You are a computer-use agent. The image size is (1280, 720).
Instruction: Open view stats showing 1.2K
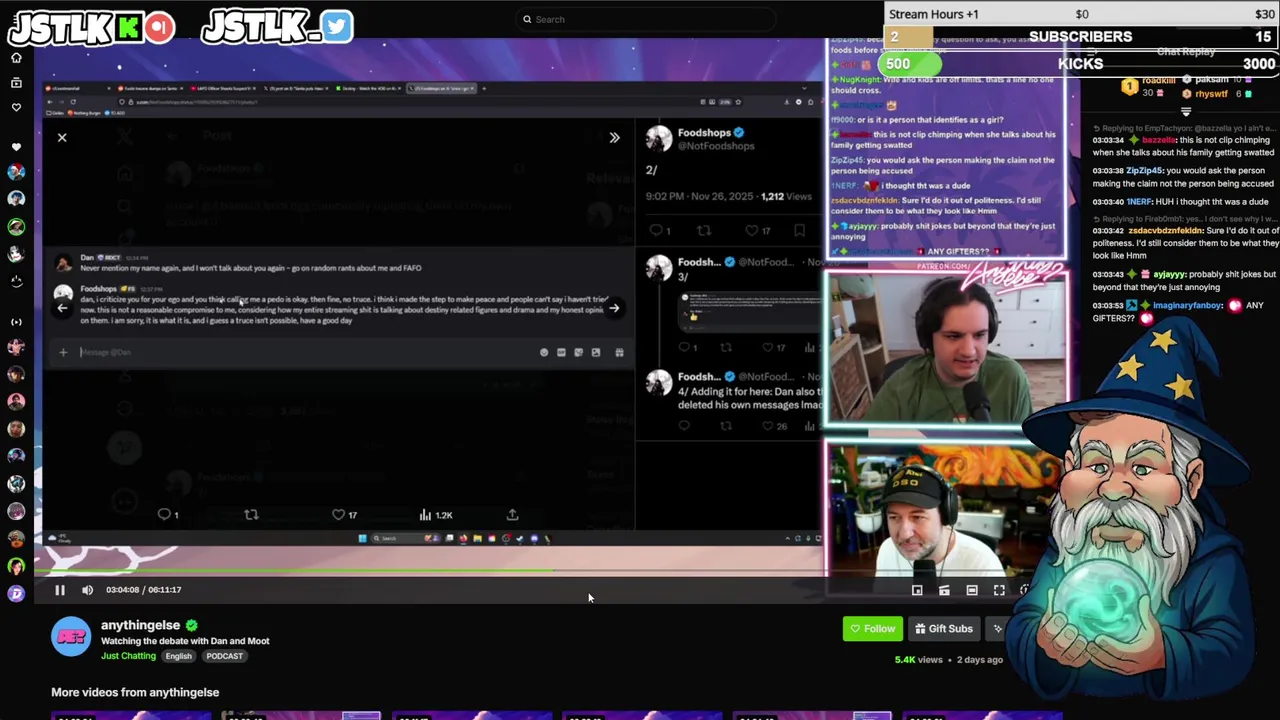pos(436,515)
